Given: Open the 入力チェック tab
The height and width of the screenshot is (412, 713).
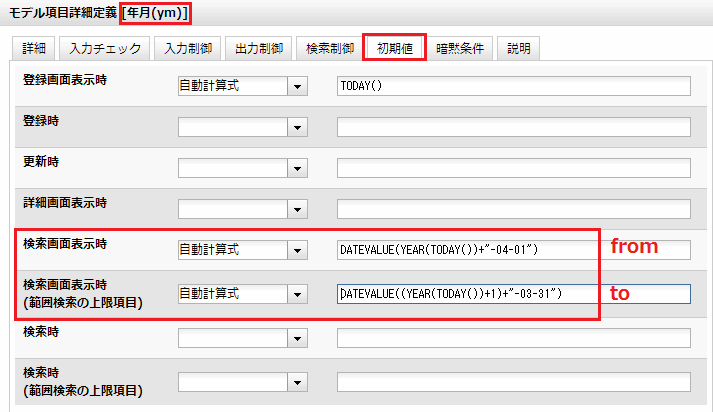Looking at the screenshot, I should click(x=105, y=48).
